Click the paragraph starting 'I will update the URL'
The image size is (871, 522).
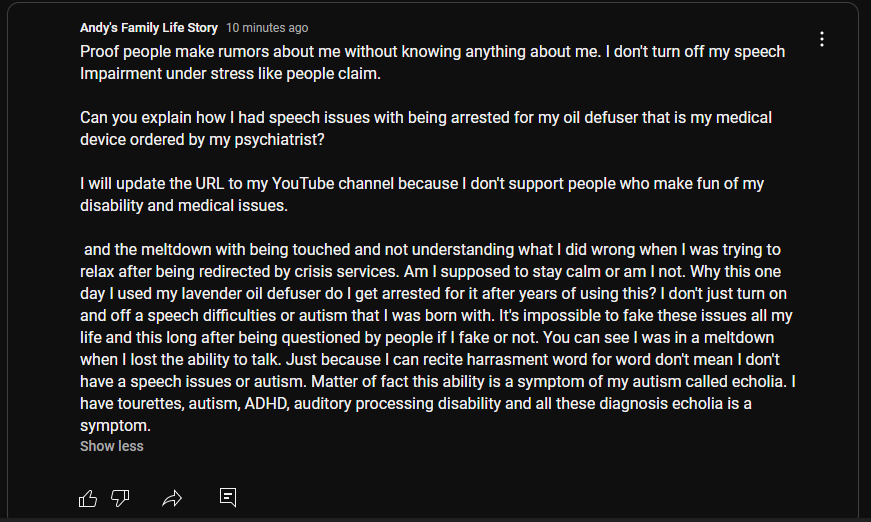(422, 194)
